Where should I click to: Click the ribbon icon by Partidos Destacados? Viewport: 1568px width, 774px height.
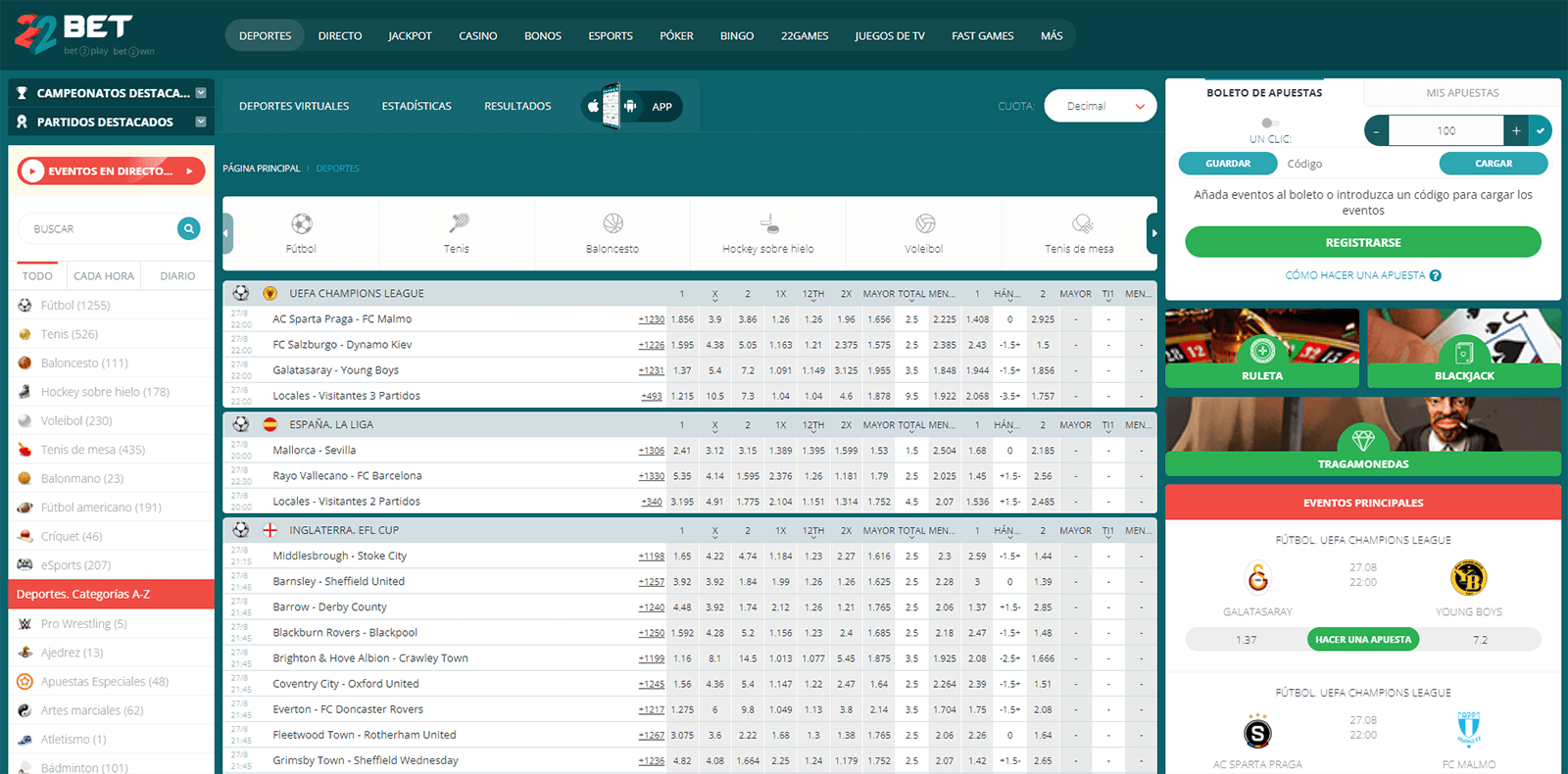pos(22,121)
